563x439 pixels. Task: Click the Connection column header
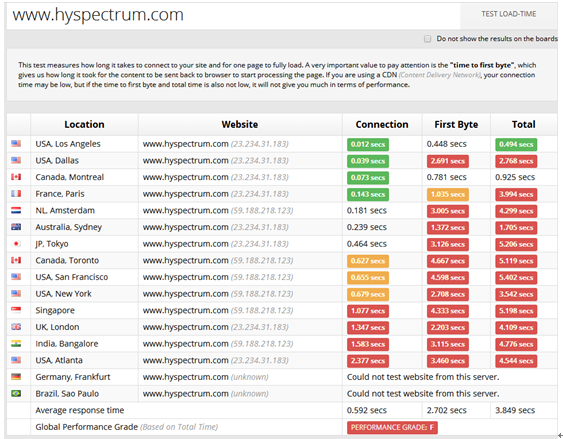382,124
